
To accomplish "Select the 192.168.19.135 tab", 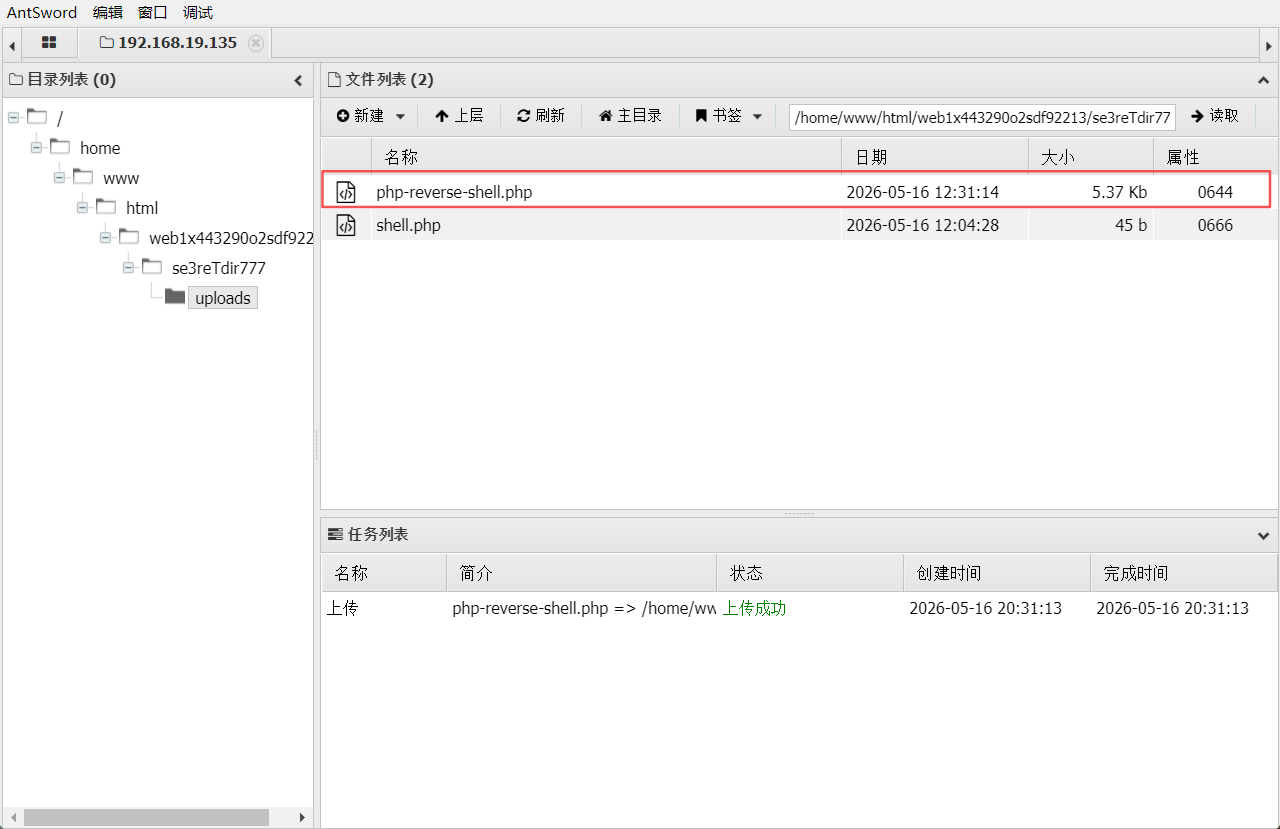I will click(x=177, y=43).
